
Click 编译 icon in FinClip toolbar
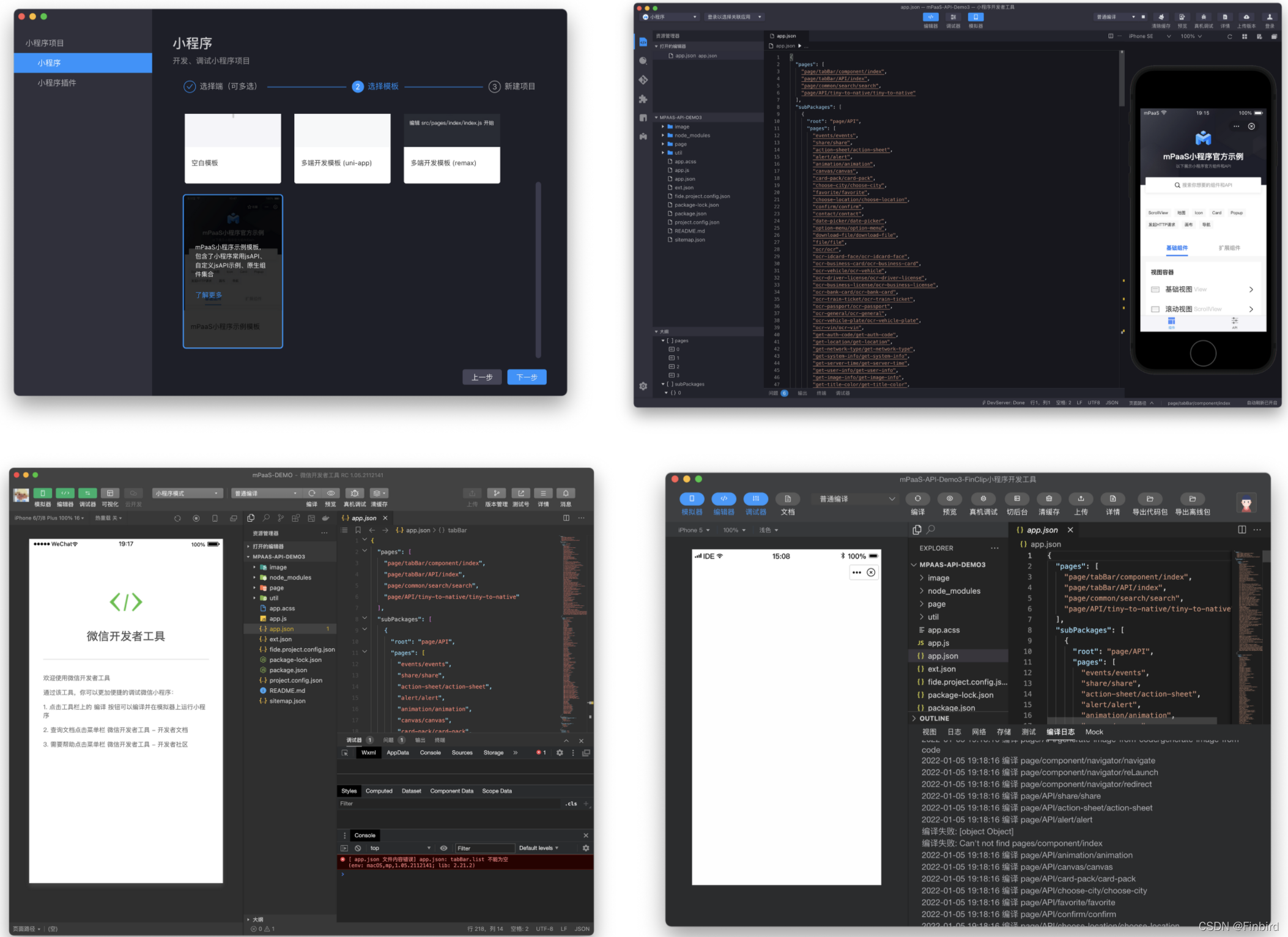917,498
